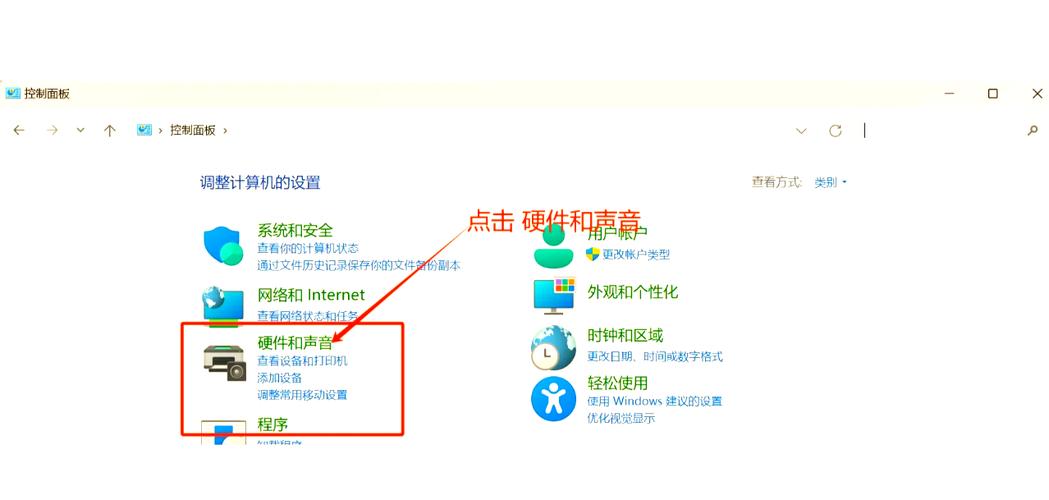Open the 网络和 Internet category

(x=311, y=295)
